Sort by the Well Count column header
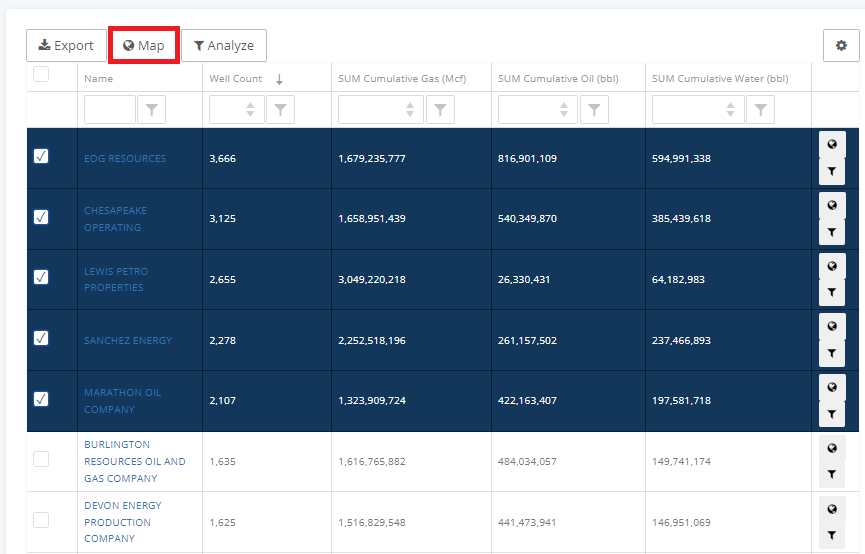Image resolution: width=865 pixels, height=554 pixels. click(236, 78)
